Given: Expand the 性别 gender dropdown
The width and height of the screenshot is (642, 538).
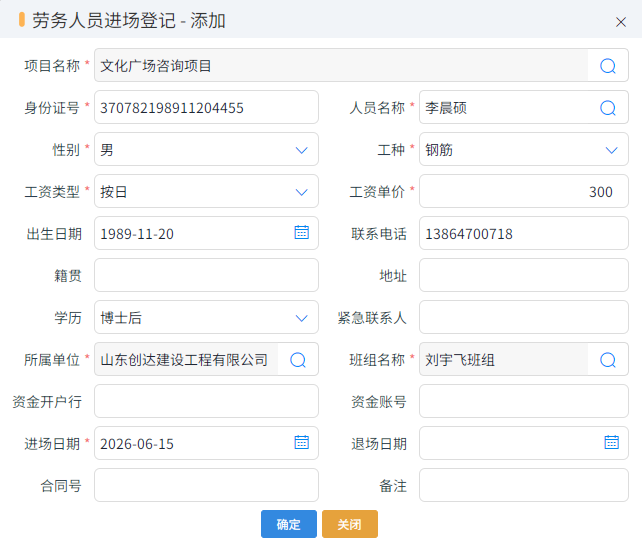Looking at the screenshot, I should tap(206, 149).
